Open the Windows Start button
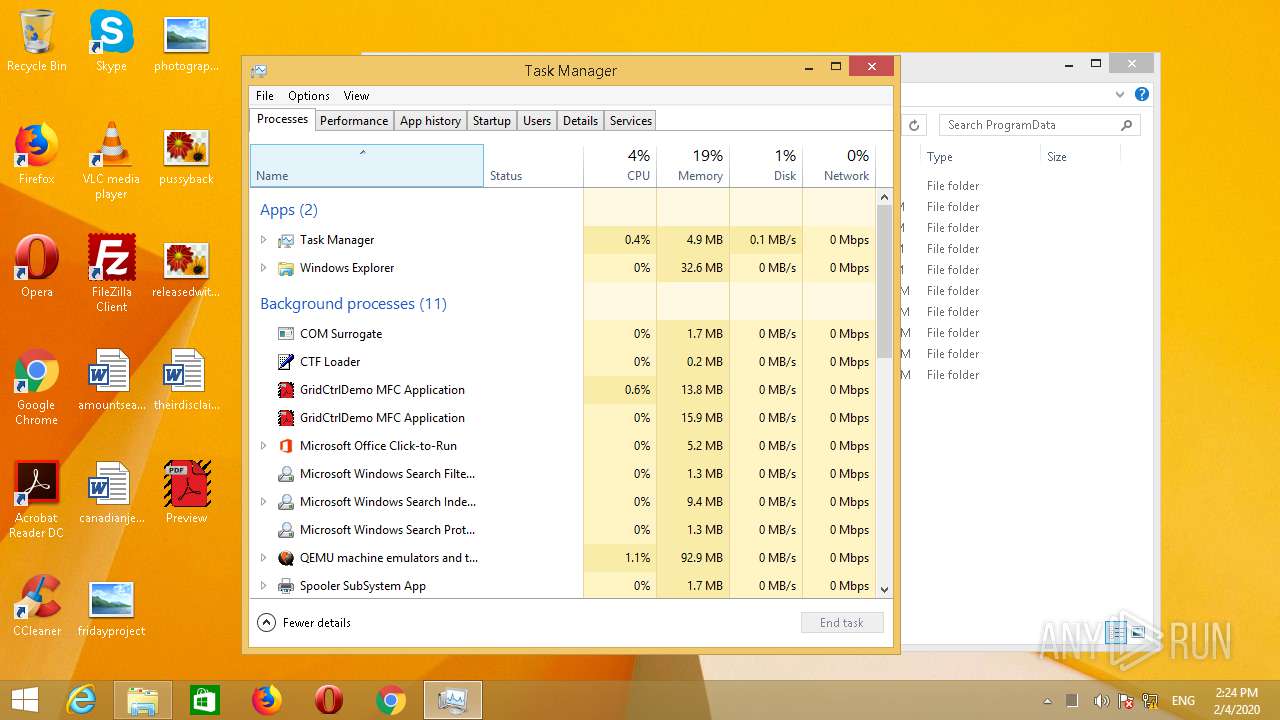The width and height of the screenshot is (1280, 720). coord(25,700)
